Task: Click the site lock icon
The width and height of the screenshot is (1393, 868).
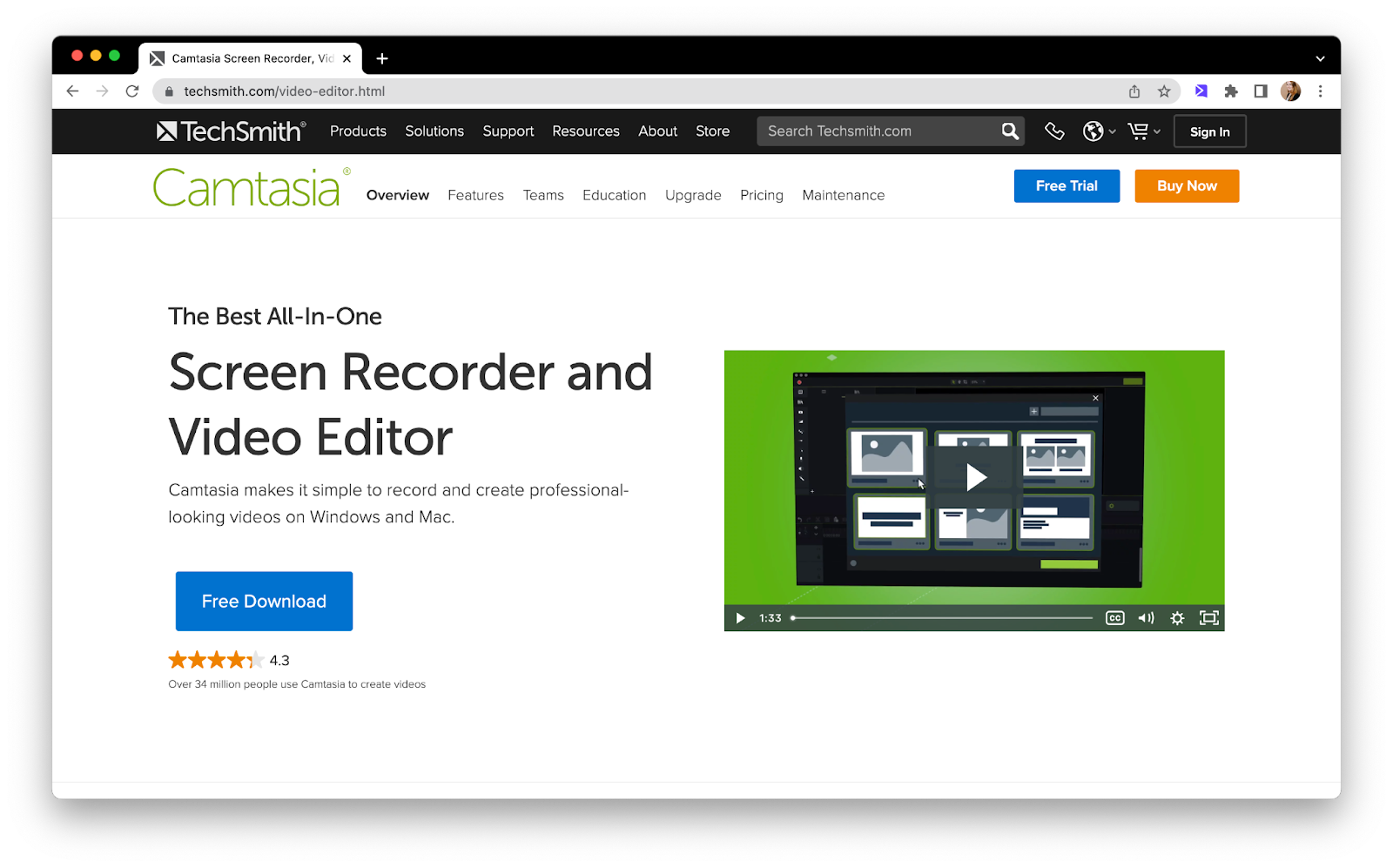Action: click(x=169, y=91)
